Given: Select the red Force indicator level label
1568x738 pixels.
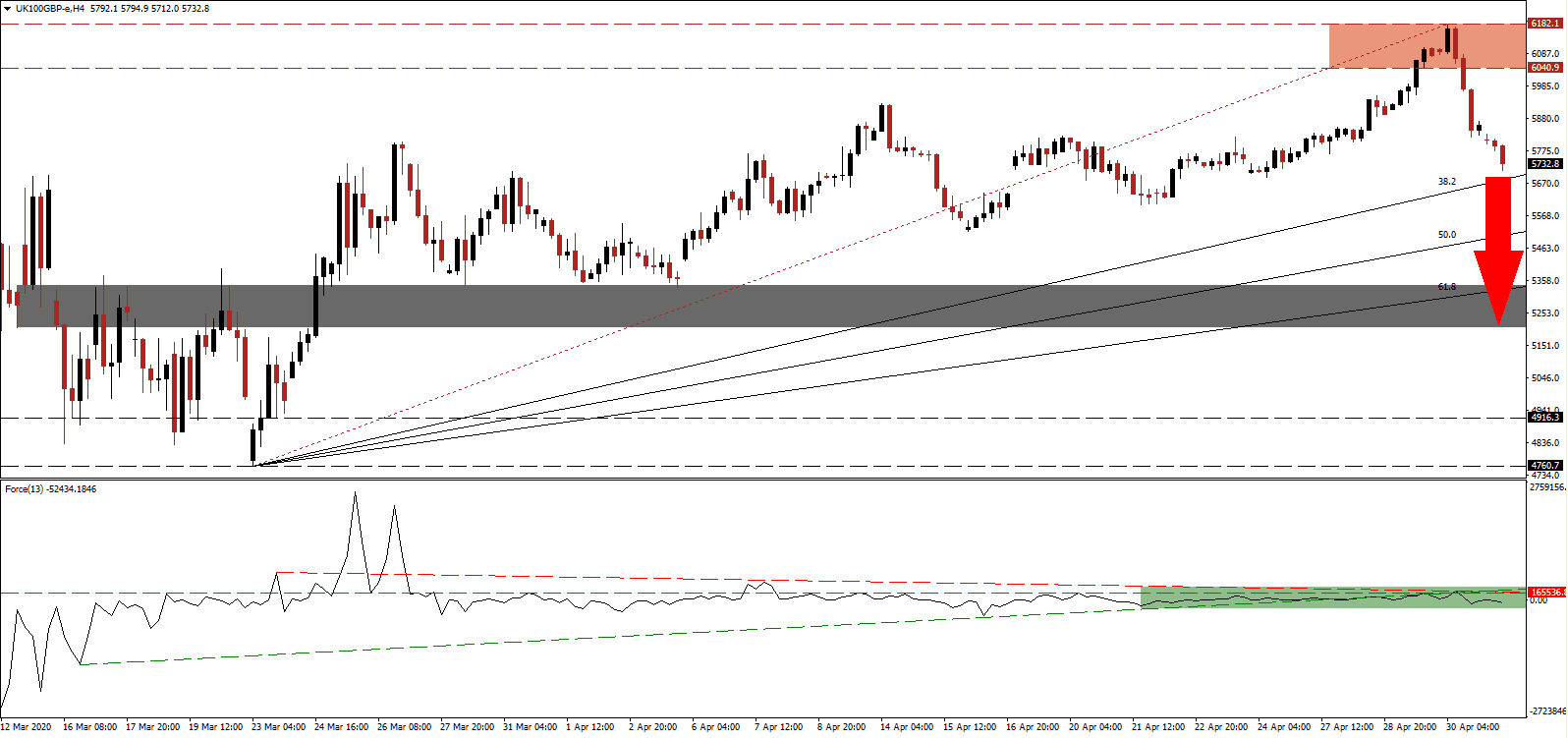Looking at the screenshot, I should pyautogui.click(x=1546, y=593).
